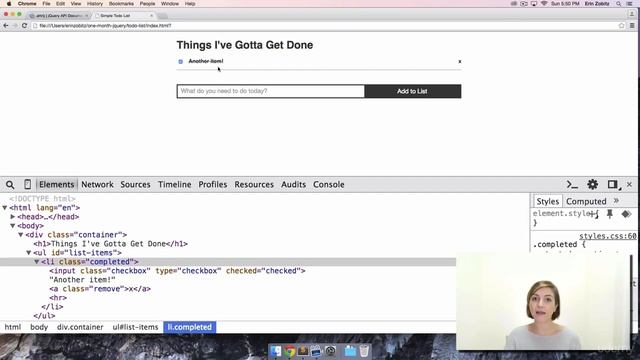640x360 pixels.
Task: Open the Apple menu
Action: (9, 4)
